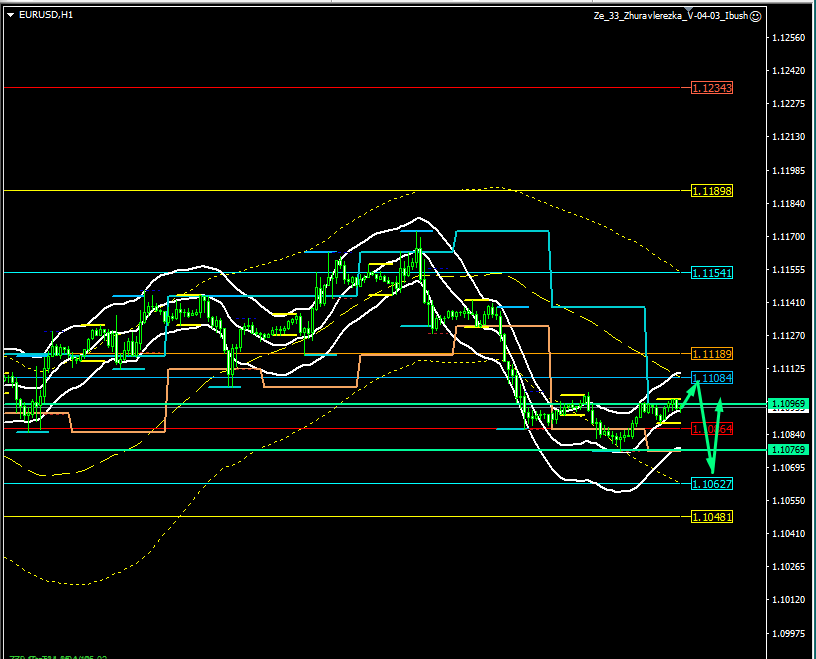Screen dimensions: 816x659
Task: Click the 1.12130 value on price scale
Action: point(788,137)
